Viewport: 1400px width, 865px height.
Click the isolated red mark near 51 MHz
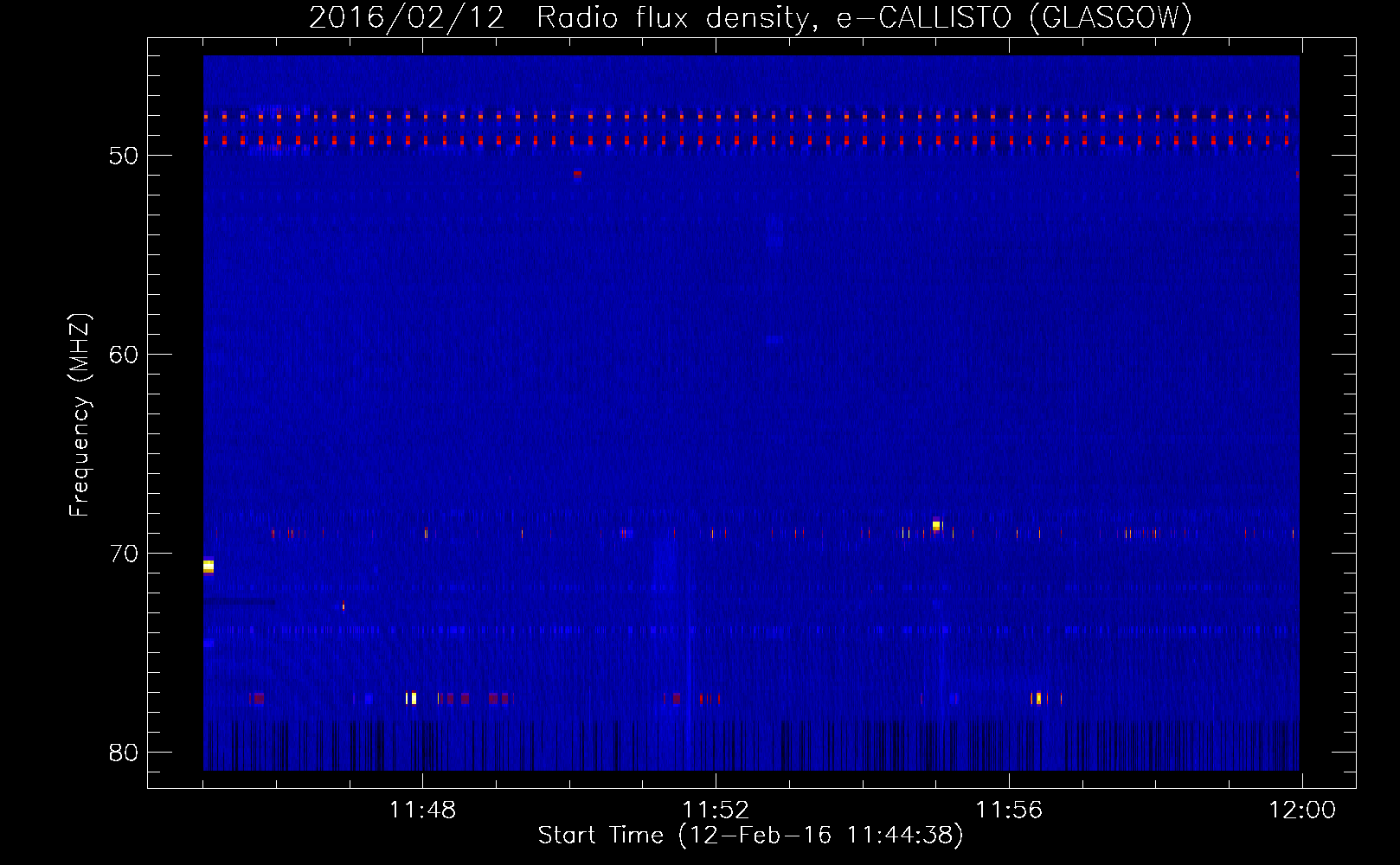click(x=577, y=174)
